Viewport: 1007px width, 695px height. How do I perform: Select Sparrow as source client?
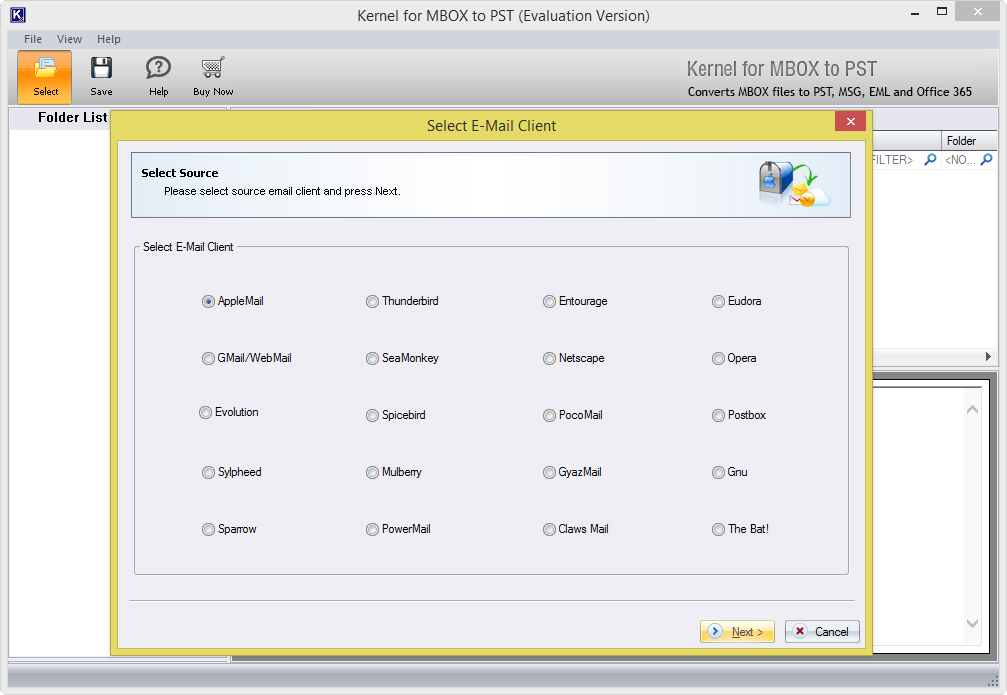tap(208, 529)
